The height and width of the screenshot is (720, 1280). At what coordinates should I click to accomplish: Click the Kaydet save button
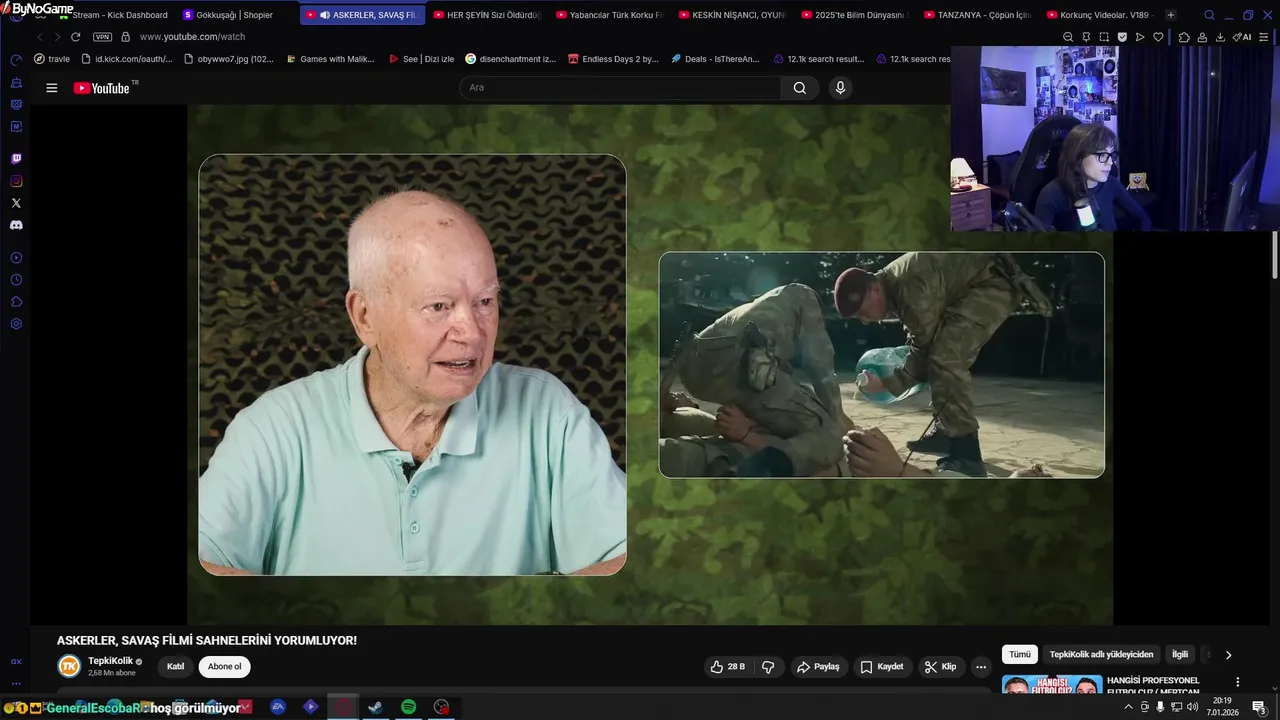tap(882, 667)
